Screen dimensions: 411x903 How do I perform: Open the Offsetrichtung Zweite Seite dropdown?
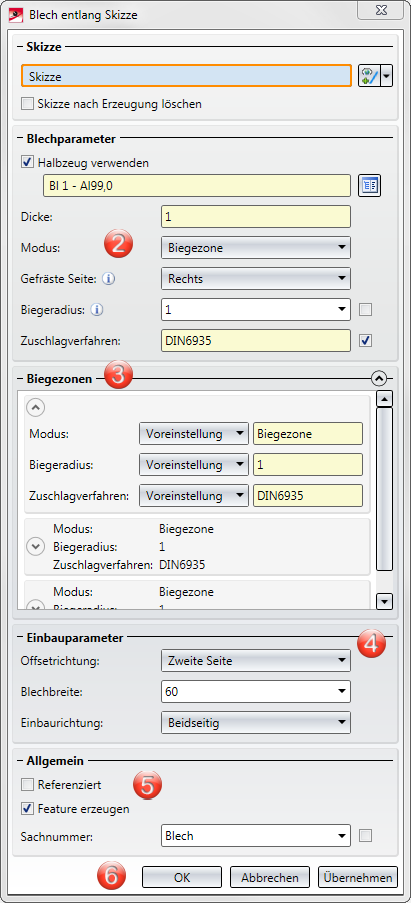coord(256,660)
